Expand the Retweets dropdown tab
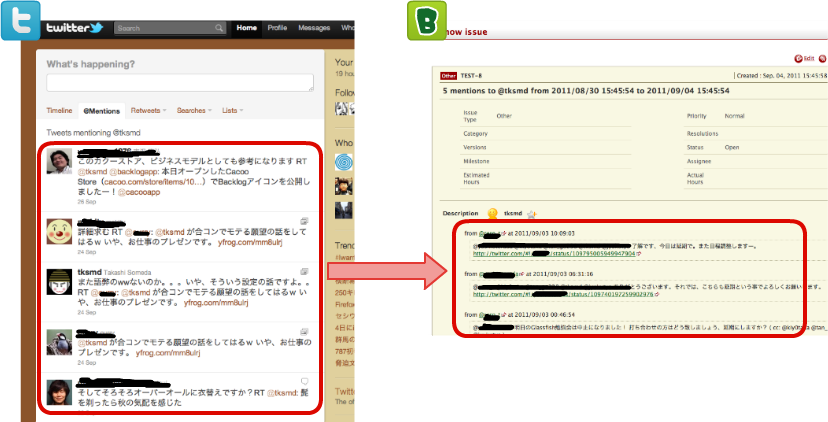 point(148,110)
